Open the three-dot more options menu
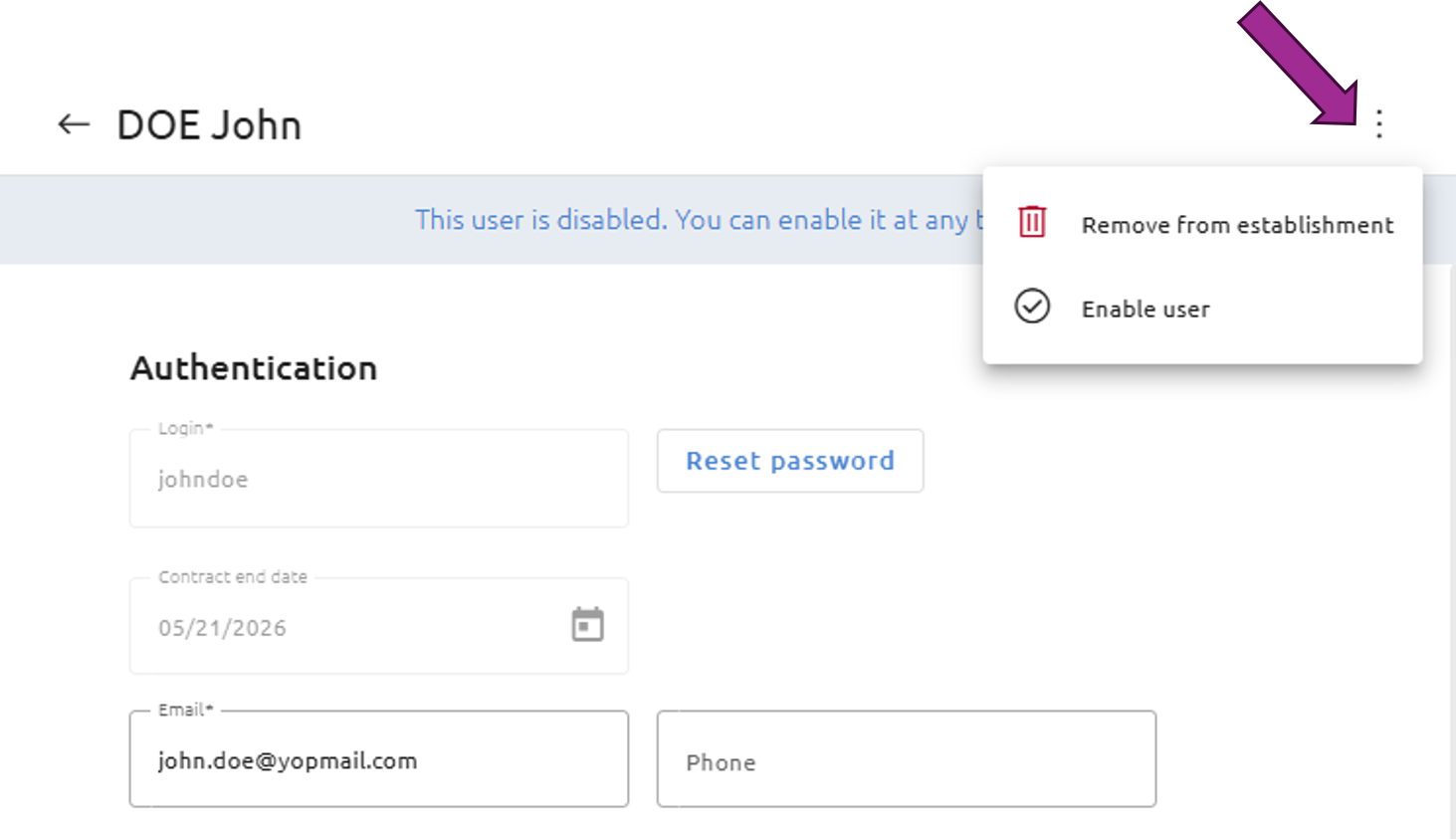Image resolution: width=1456 pixels, height=839 pixels. 1379,123
